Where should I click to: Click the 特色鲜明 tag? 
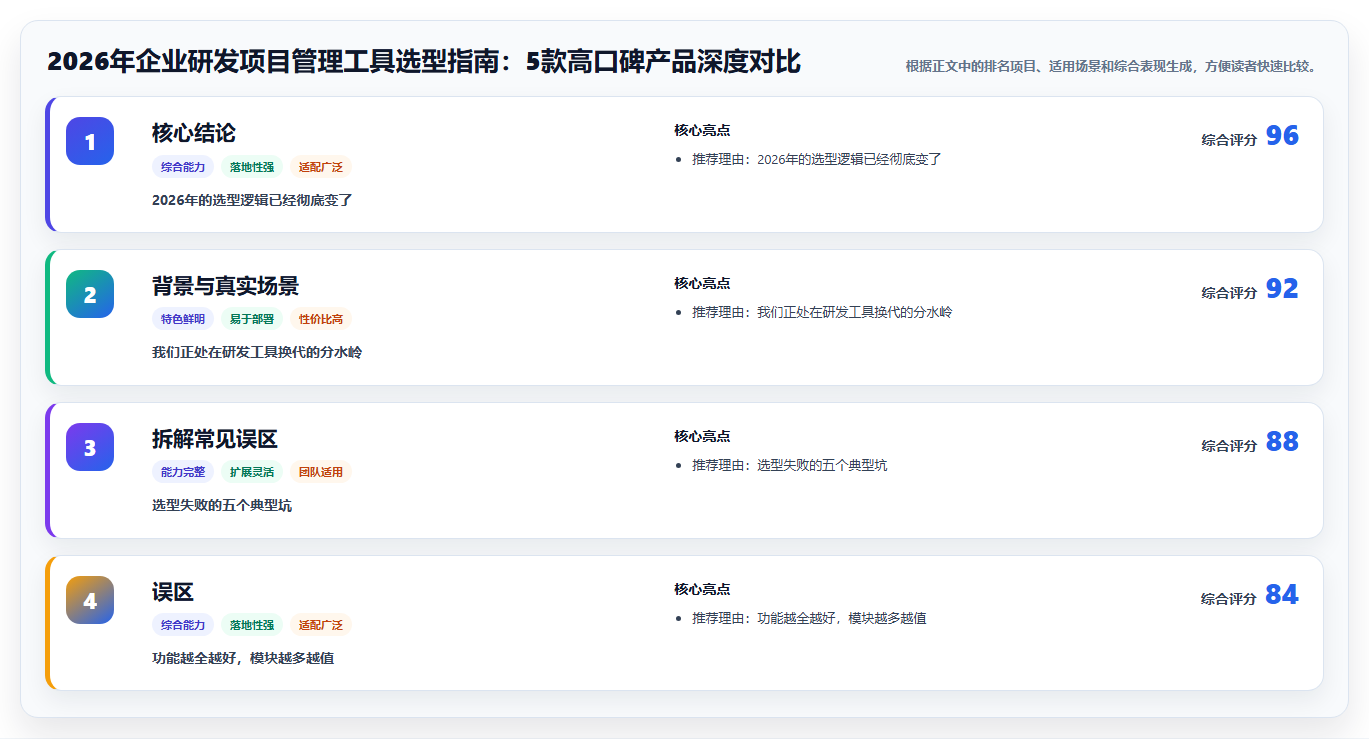click(183, 319)
